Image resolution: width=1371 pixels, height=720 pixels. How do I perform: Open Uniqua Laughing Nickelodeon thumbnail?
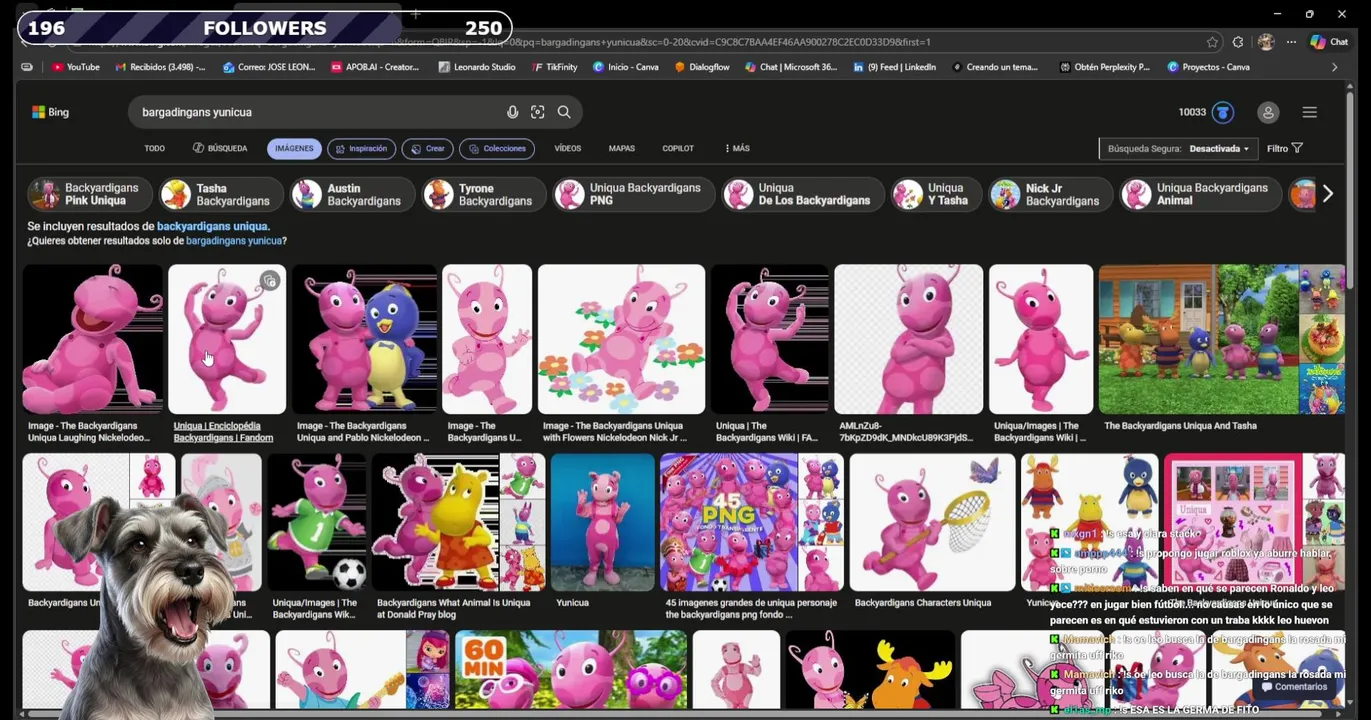[92, 339]
